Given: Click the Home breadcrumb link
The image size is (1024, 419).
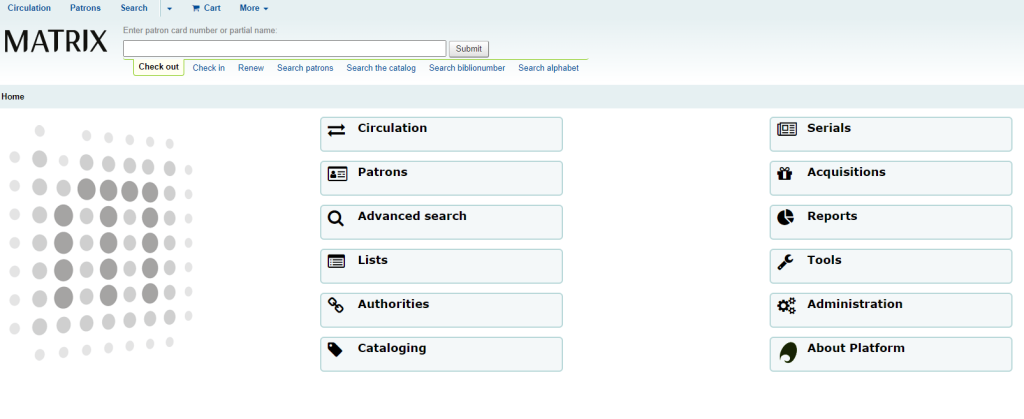Looking at the screenshot, I should pos(13,97).
